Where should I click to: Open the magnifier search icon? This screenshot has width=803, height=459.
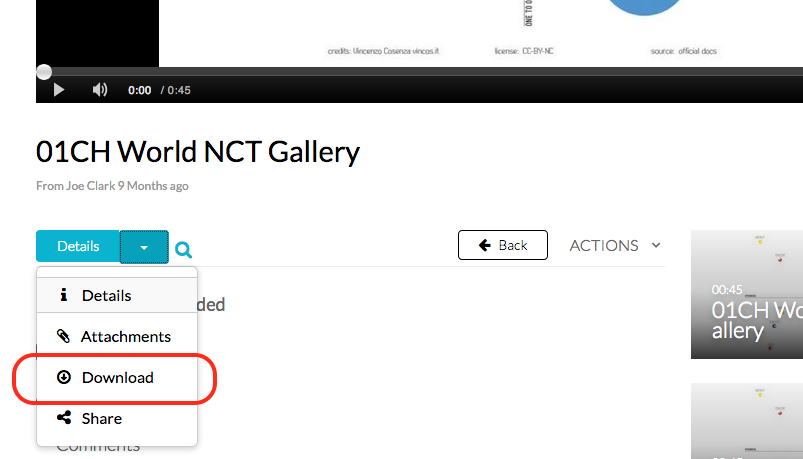point(183,249)
